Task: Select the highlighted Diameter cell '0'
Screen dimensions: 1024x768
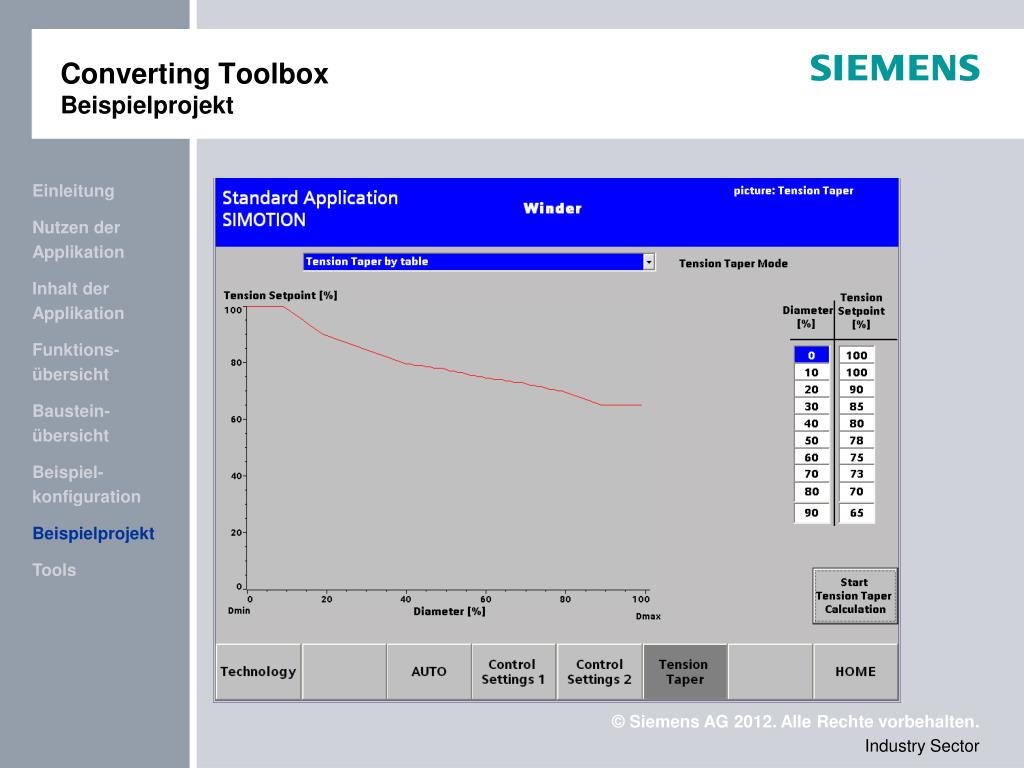Action: [811, 355]
